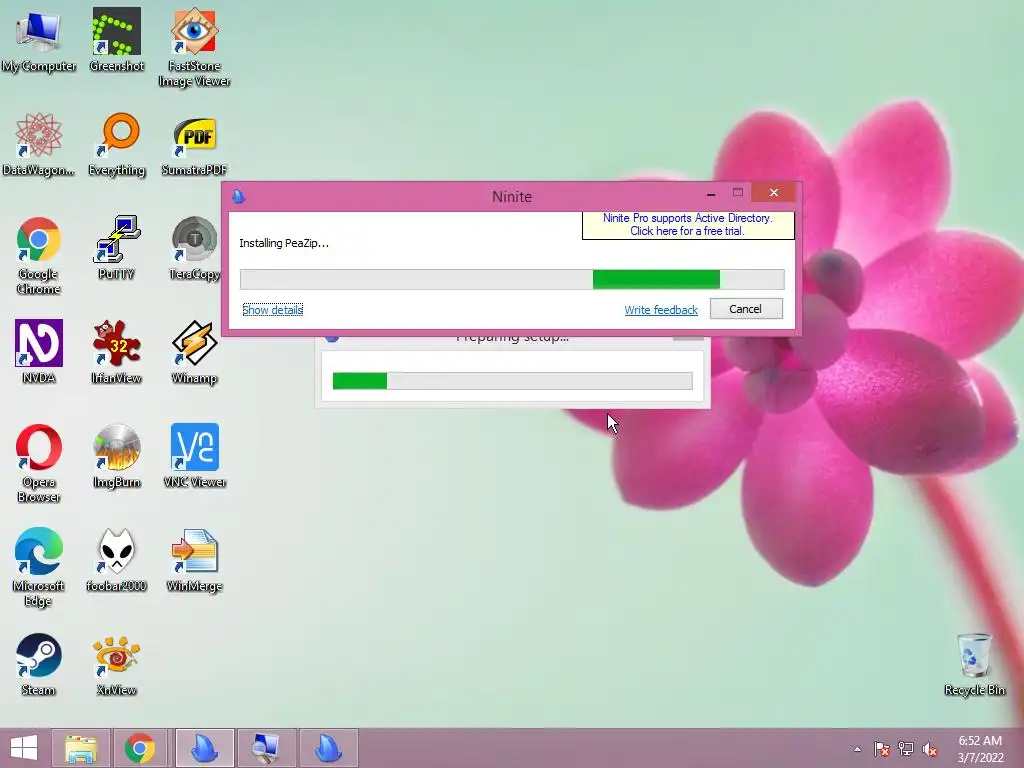Launch Microsoft Edge desktop shortcut
Image resolution: width=1024 pixels, height=768 pixels.
coord(39,567)
